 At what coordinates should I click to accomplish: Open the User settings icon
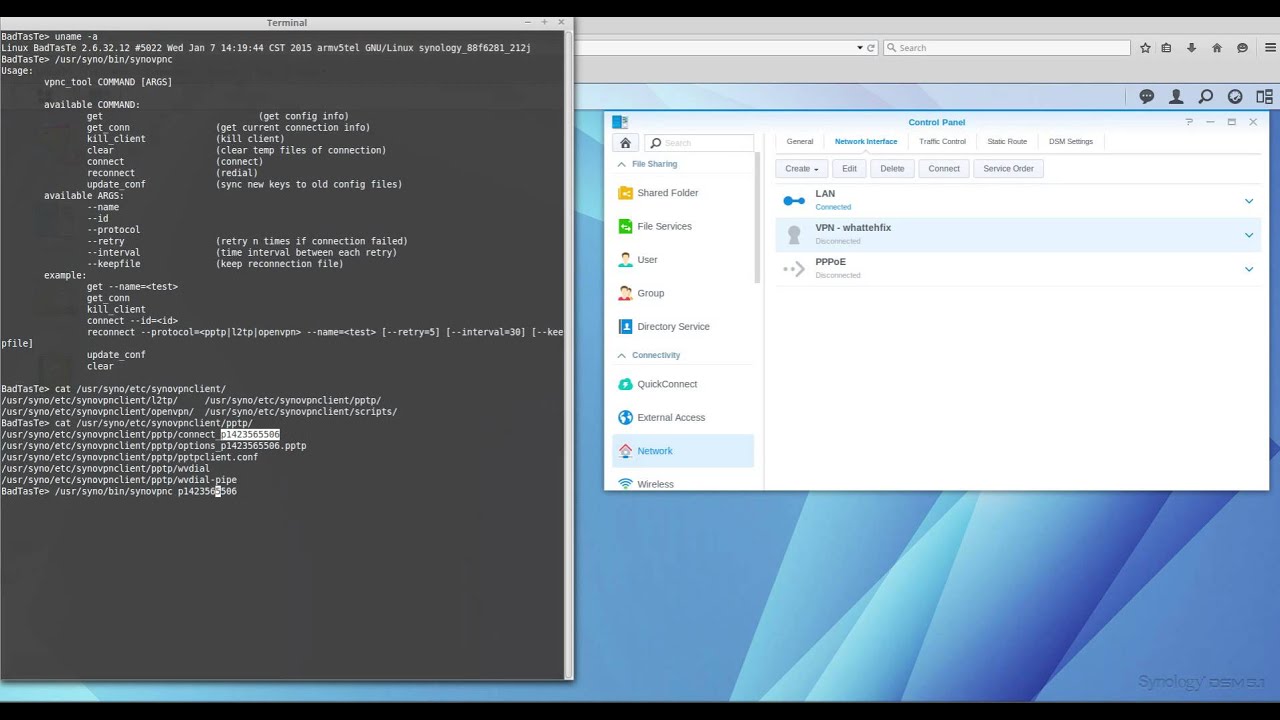click(x=625, y=260)
